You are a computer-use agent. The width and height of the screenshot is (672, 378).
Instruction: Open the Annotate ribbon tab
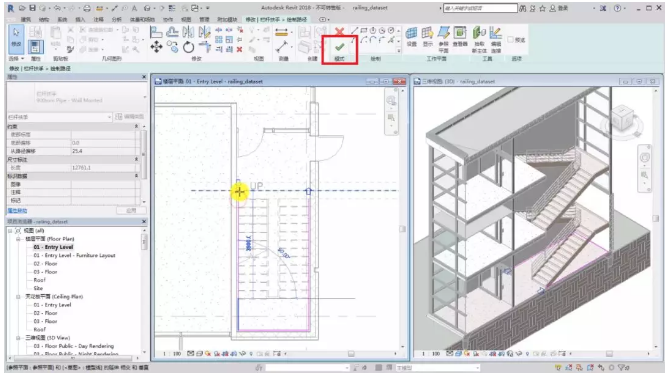[x=99, y=19]
